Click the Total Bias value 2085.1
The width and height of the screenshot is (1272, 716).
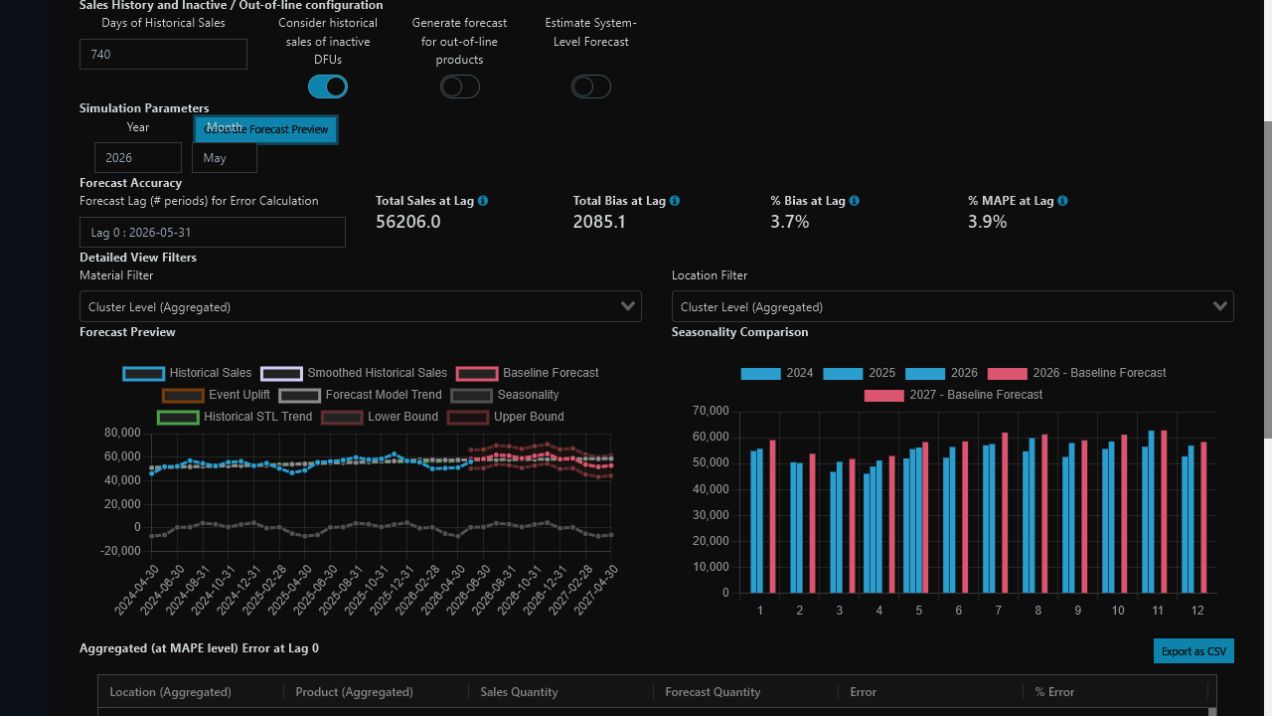(x=599, y=222)
